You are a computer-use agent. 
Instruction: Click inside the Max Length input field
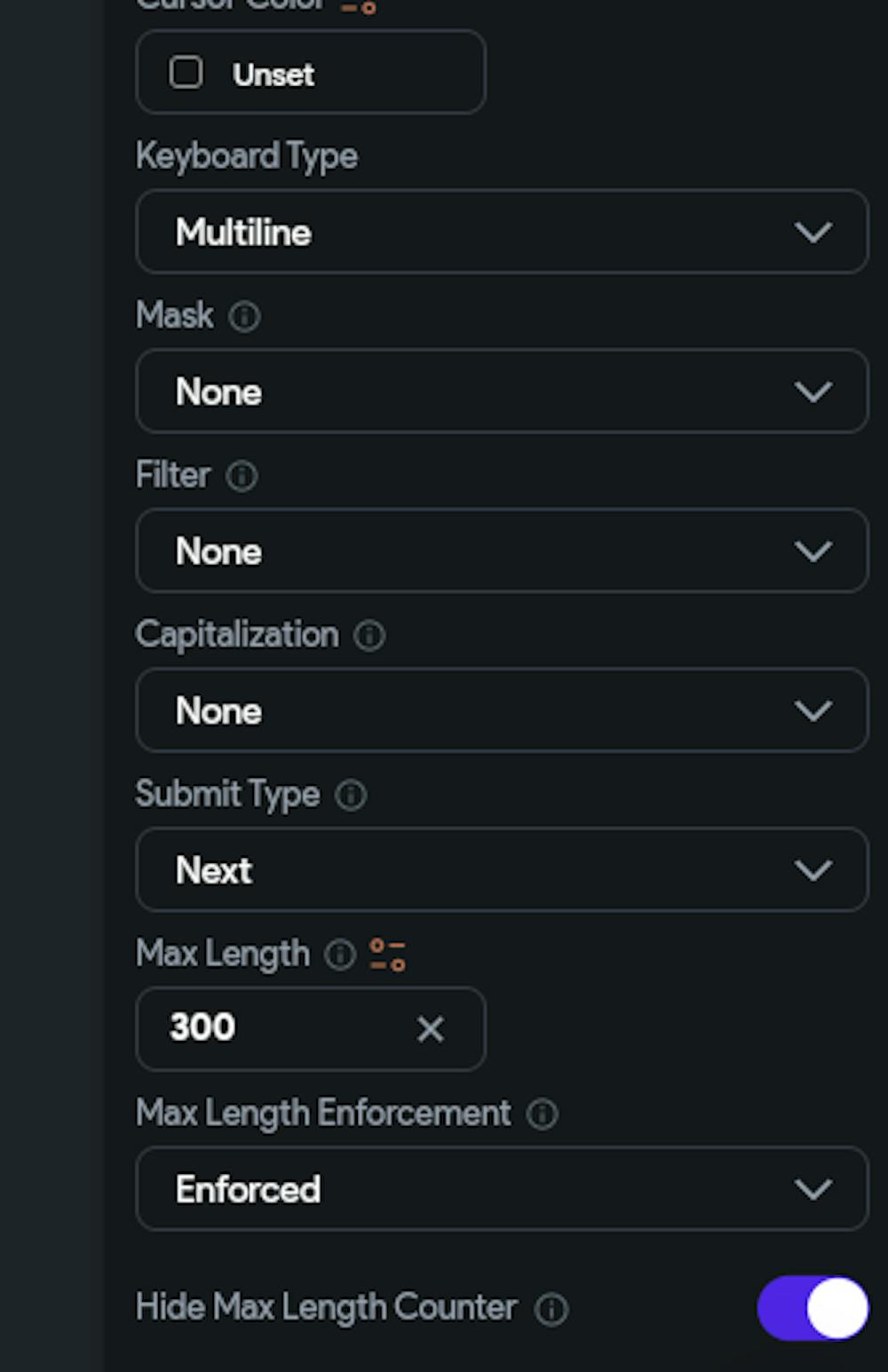click(266, 1029)
